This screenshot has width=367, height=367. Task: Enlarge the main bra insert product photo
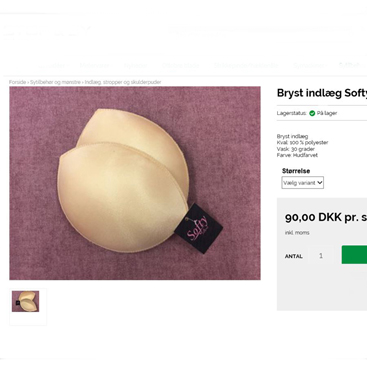(135, 183)
